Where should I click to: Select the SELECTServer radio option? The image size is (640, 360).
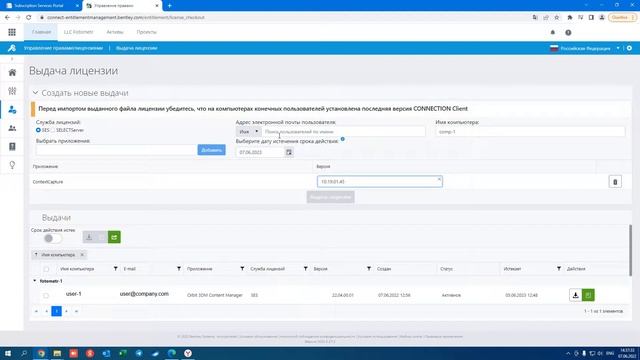(x=53, y=130)
